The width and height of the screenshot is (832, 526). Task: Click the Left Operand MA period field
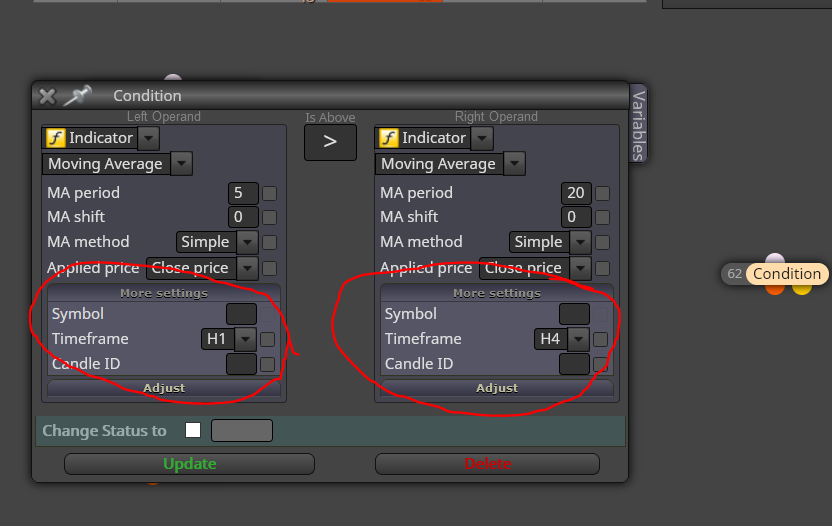(243, 193)
